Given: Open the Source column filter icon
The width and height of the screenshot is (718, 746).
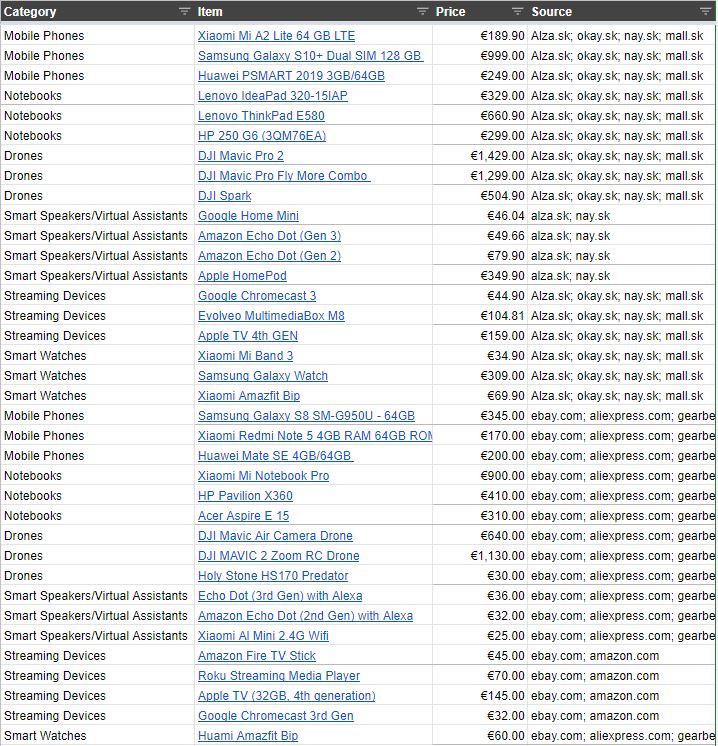Looking at the screenshot, I should [x=707, y=11].
